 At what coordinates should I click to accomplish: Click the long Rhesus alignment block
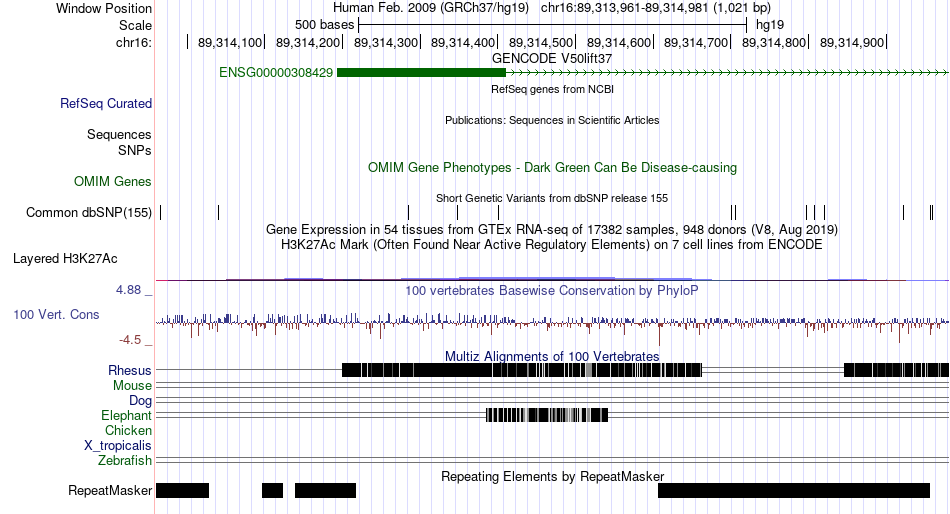pos(522,370)
